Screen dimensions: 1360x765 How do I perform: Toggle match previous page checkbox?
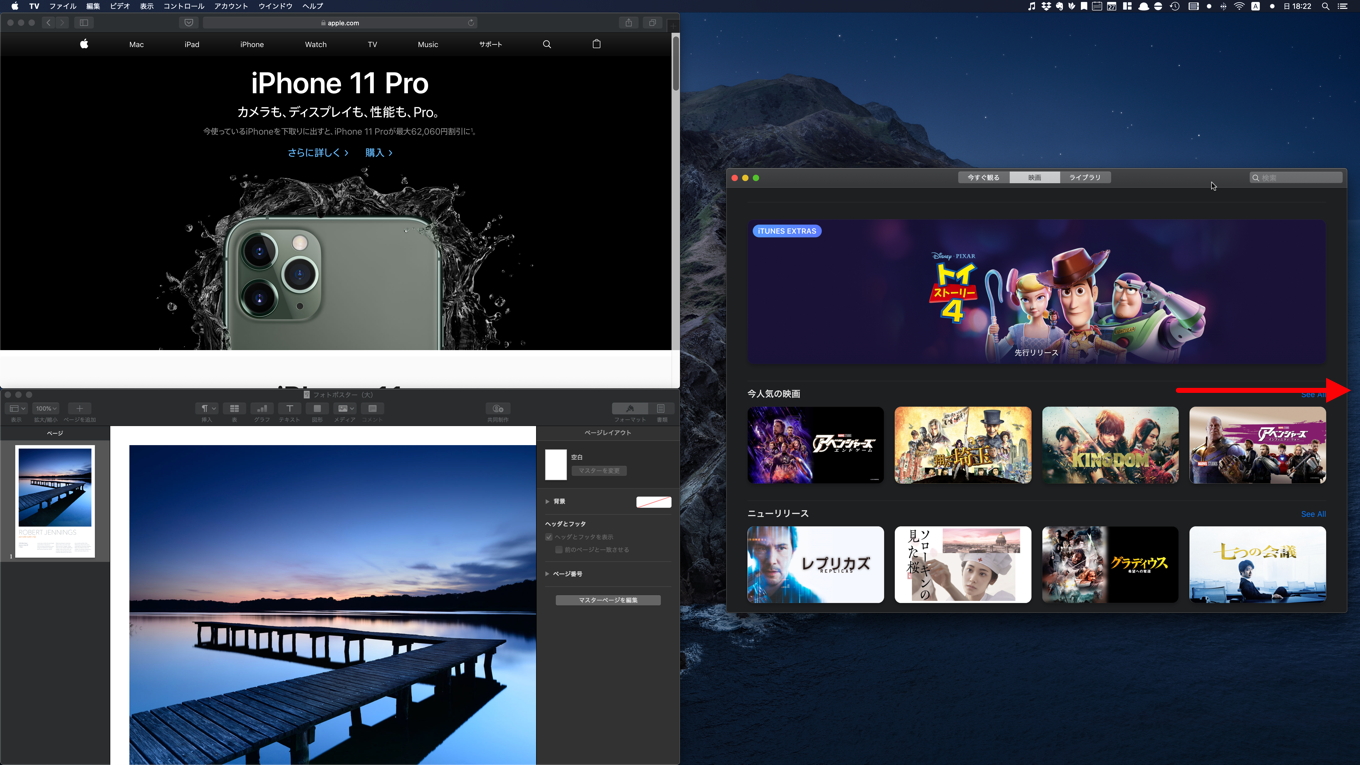pos(559,549)
